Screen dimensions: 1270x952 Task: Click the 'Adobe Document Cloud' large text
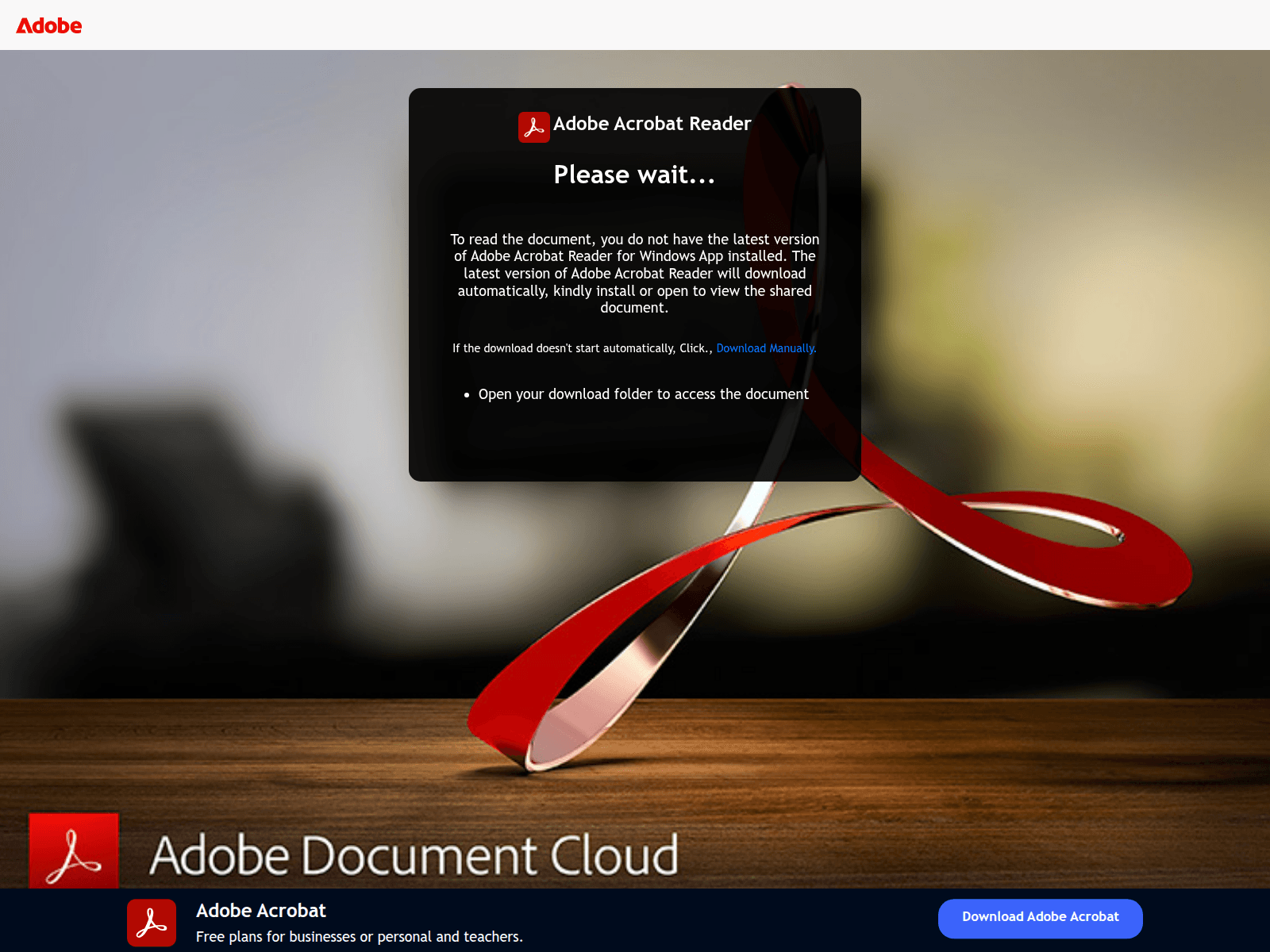pyautogui.click(x=414, y=855)
